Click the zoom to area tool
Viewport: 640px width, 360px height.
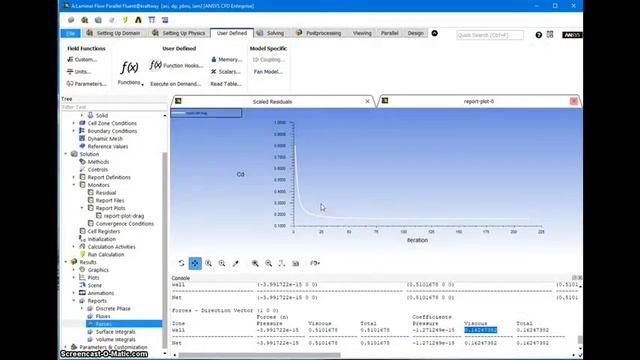click(222, 263)
